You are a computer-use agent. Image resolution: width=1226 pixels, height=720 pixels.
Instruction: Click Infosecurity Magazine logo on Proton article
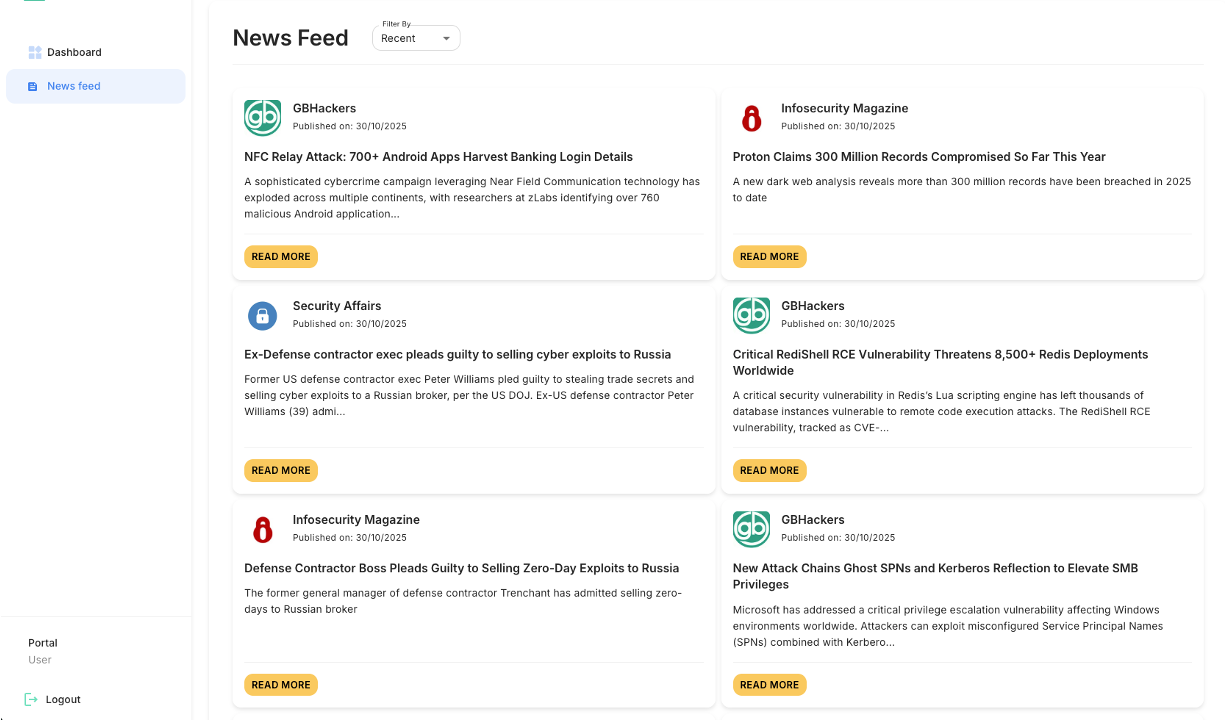tap(751, 118)
